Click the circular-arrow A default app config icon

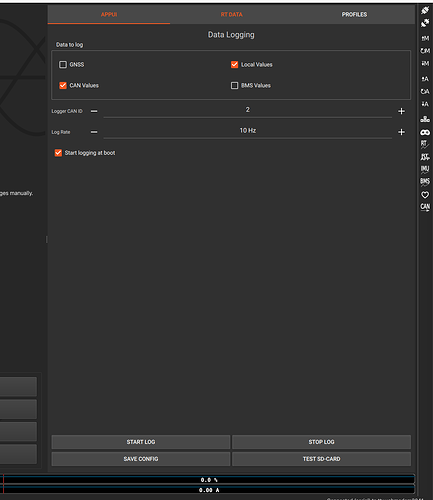coord(425,91)
